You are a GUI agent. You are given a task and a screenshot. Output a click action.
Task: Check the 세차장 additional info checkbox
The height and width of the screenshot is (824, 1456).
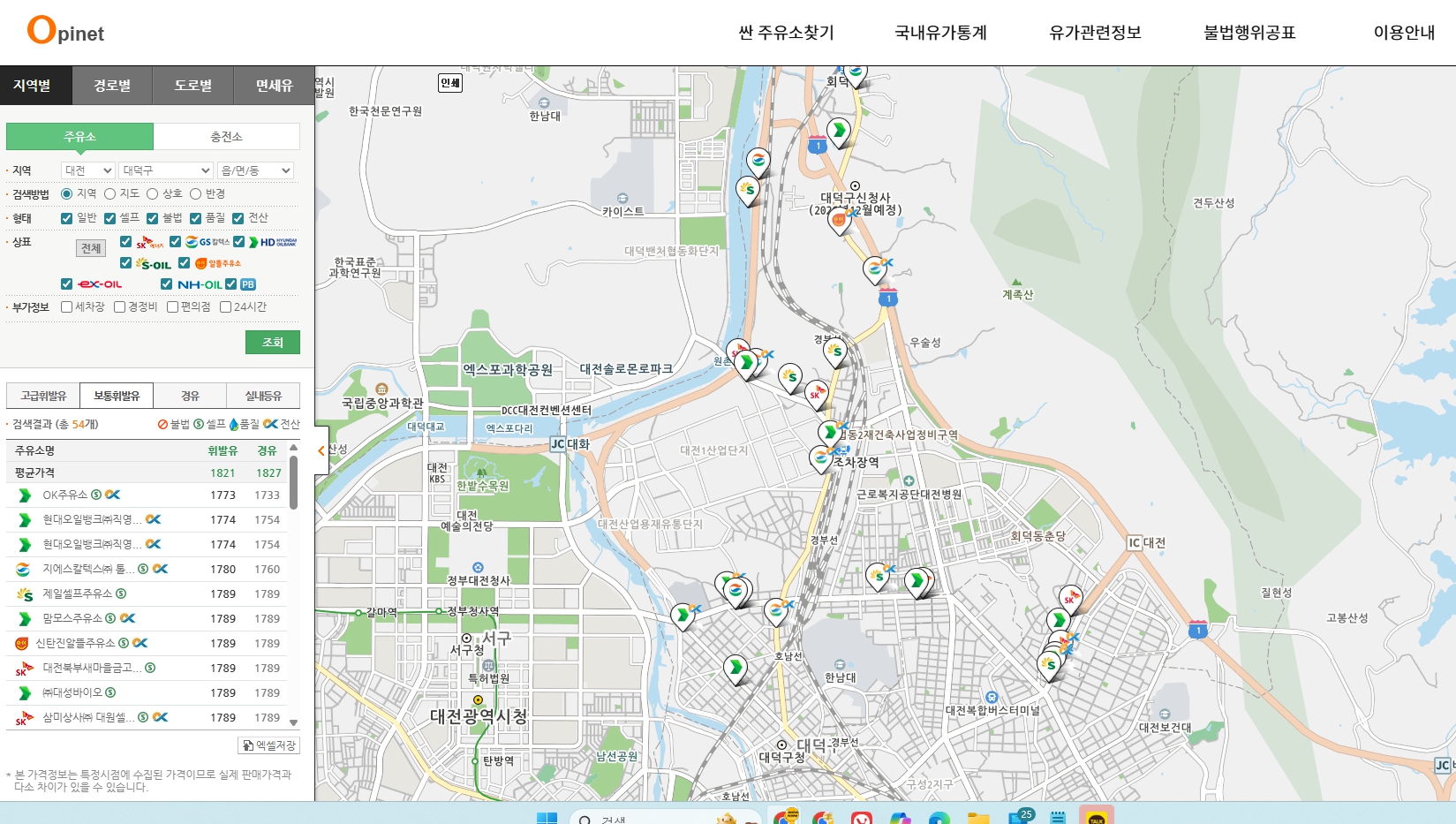[x=66, y=307]
